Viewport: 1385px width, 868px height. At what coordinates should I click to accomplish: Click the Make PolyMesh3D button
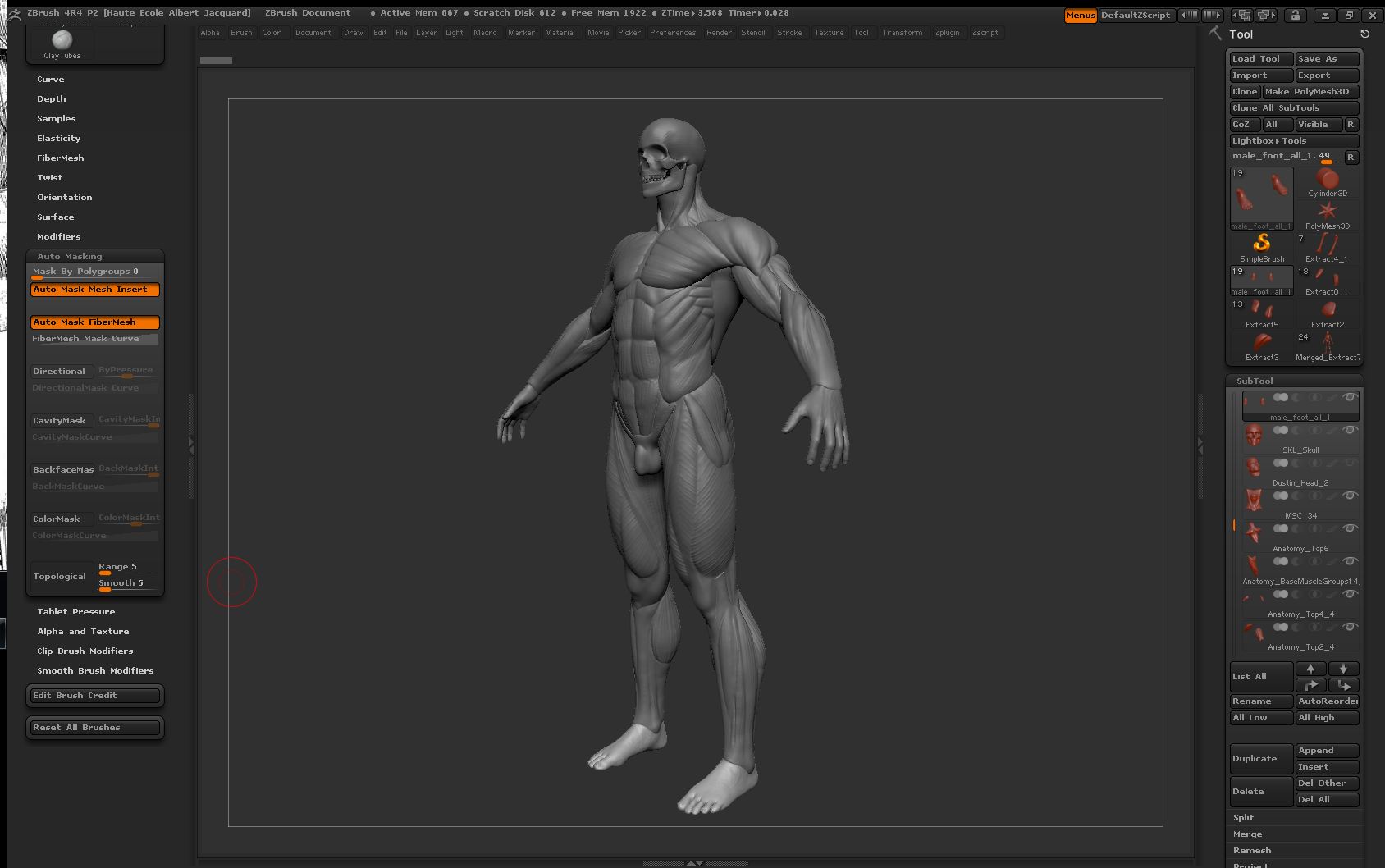click(x=1310, y=92)
